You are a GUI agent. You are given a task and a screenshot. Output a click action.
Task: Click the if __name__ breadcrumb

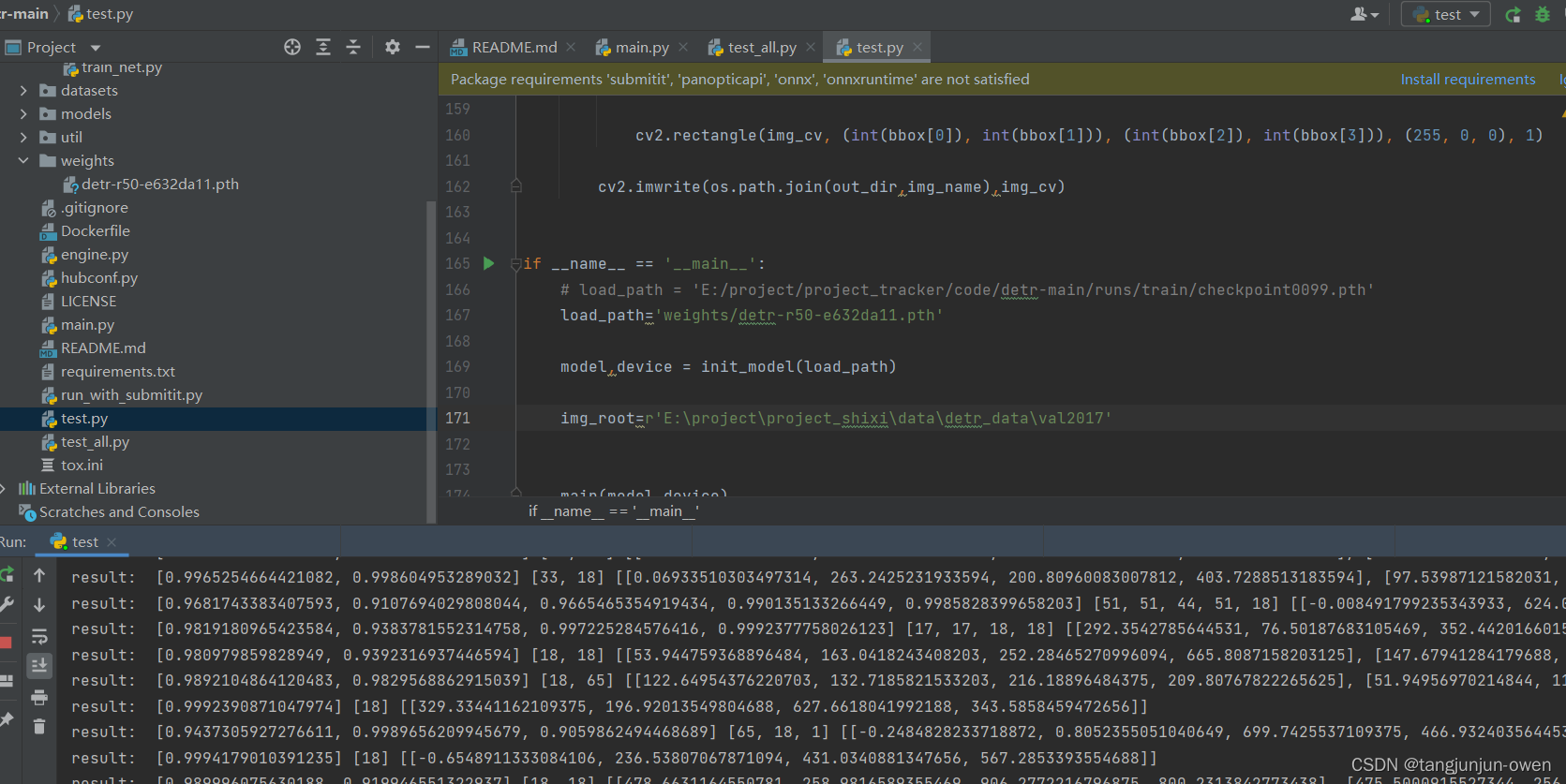pos(613,511)
